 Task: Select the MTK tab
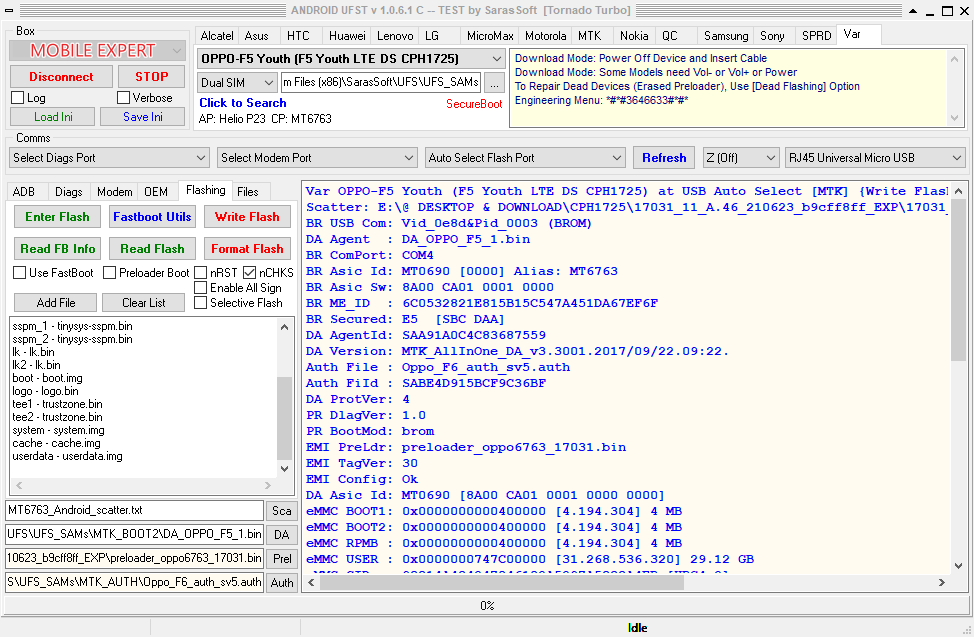point(589,36)
